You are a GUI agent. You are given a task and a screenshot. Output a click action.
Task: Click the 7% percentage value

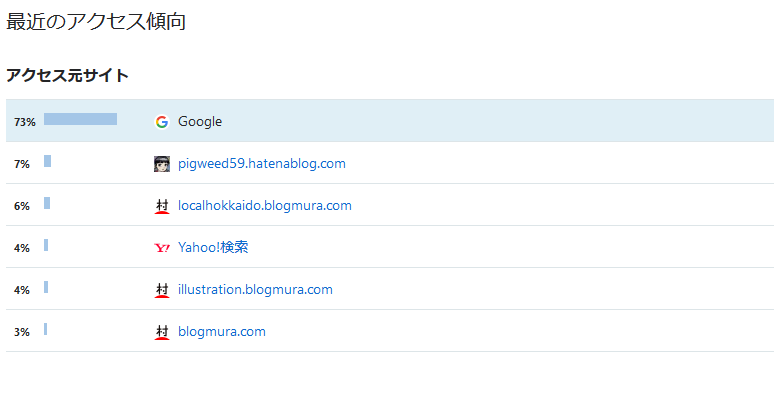[21, 164]
